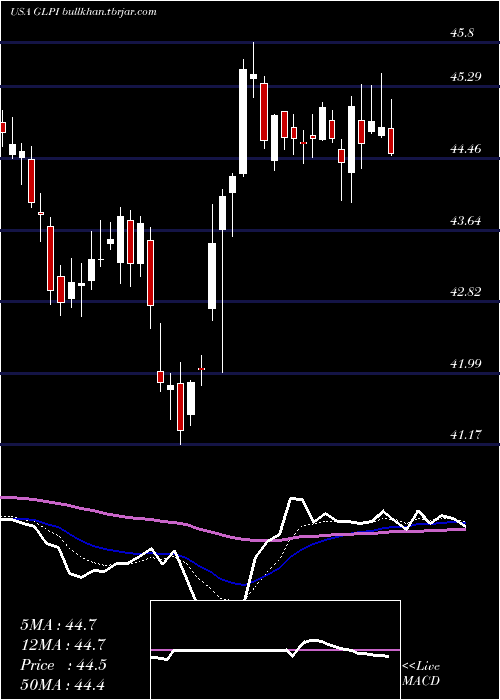Viewport: 500px width, 700px height.
Task: Click the '<<Live MACD' label
Action: [421, 674]
